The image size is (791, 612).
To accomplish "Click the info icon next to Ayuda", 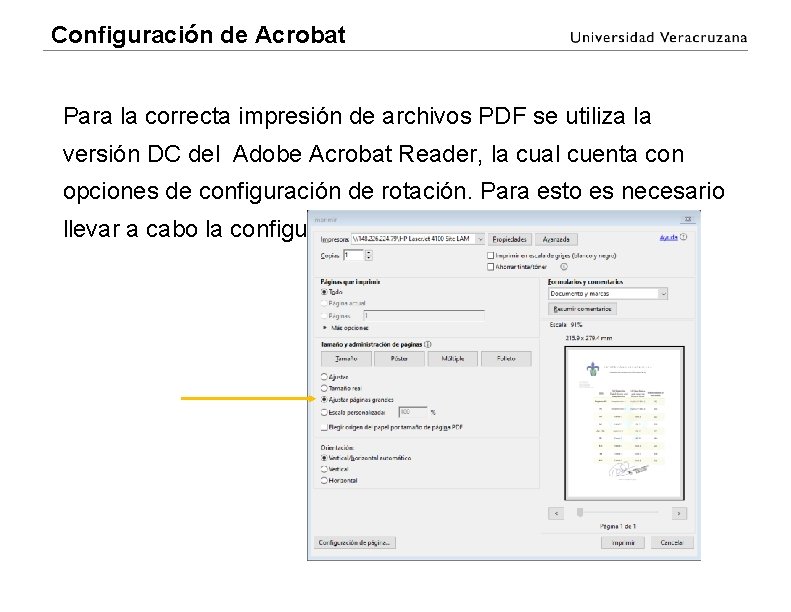I will click(684, 237).
